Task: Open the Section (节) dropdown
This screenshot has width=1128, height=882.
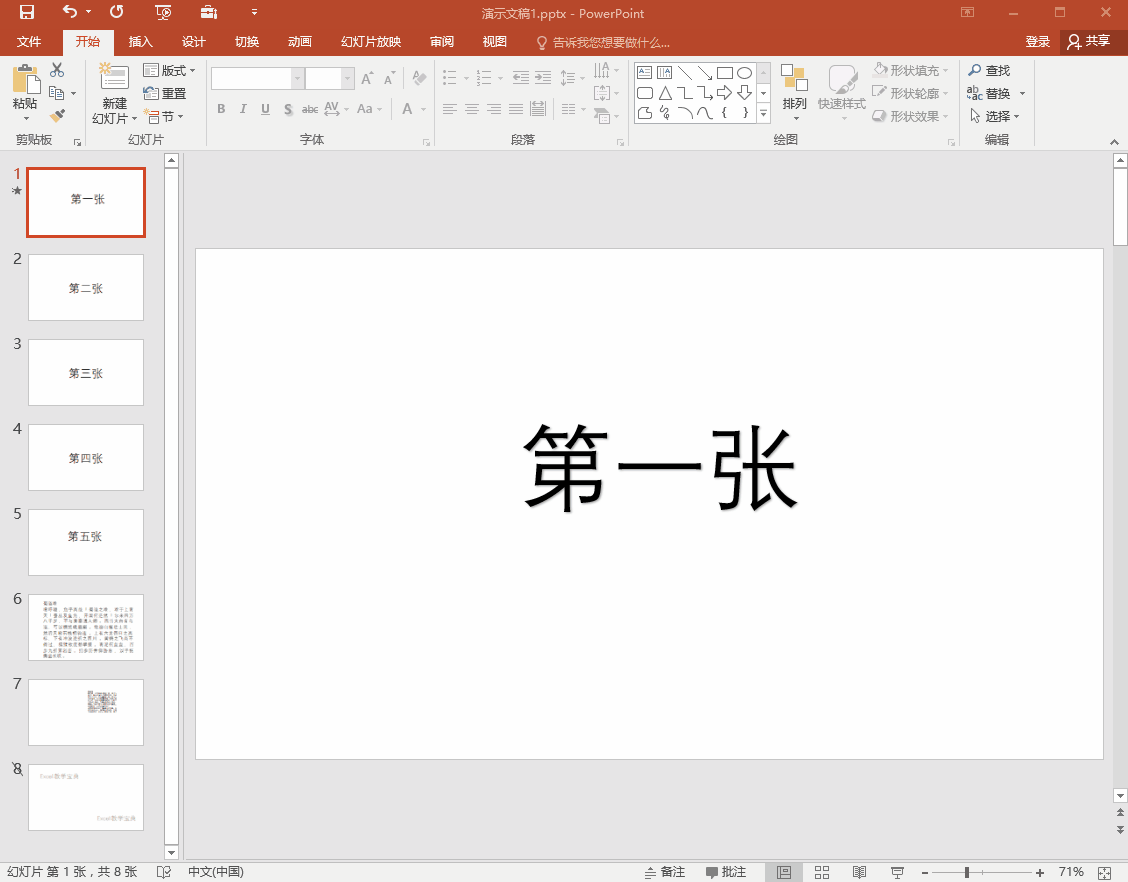Action: (163, 116)
